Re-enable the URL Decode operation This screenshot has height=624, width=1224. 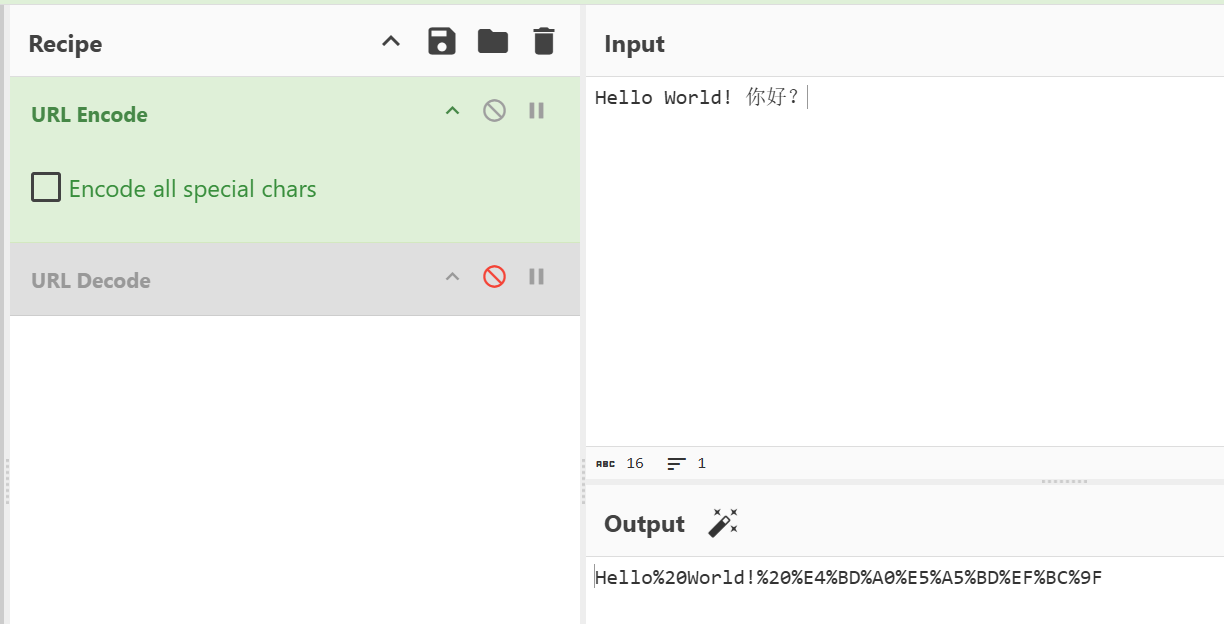(x=494, y=277)
